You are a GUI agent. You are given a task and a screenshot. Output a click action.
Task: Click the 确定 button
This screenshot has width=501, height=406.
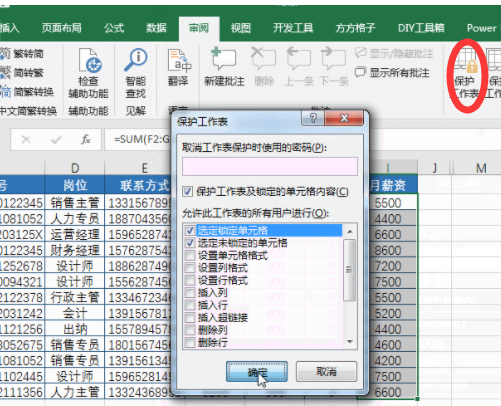(x=257, y=372)
